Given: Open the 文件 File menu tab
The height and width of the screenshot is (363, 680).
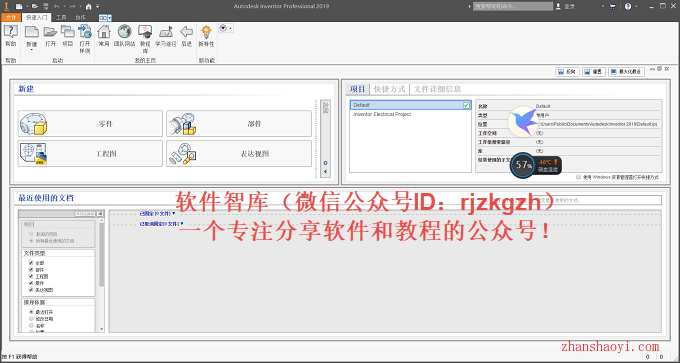Looking at the screenshot, I should [x=11, y=17].
